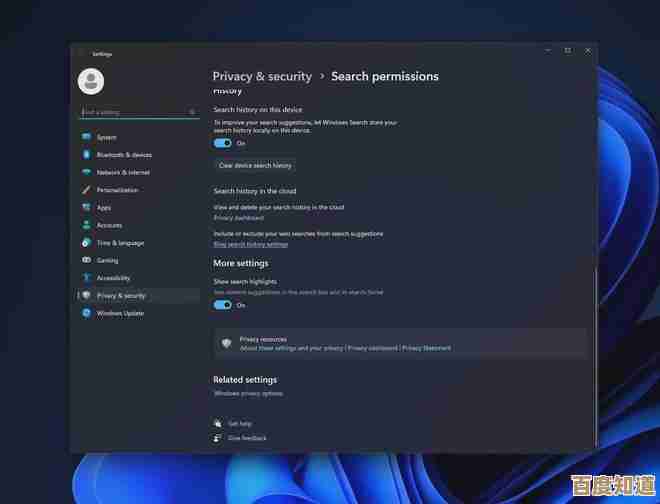
Task: Click the Bluetooth & devices icon
Action: (86, 154)
